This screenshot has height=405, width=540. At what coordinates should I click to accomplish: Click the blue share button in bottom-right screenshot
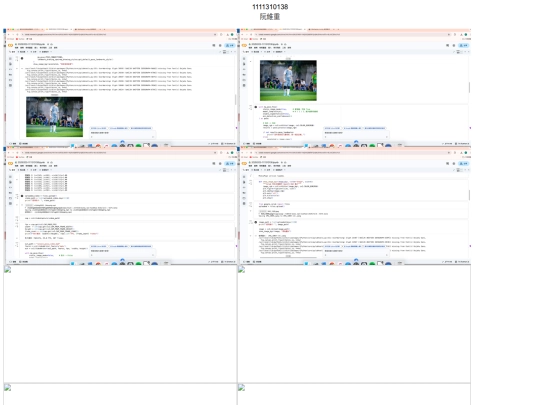464,164
